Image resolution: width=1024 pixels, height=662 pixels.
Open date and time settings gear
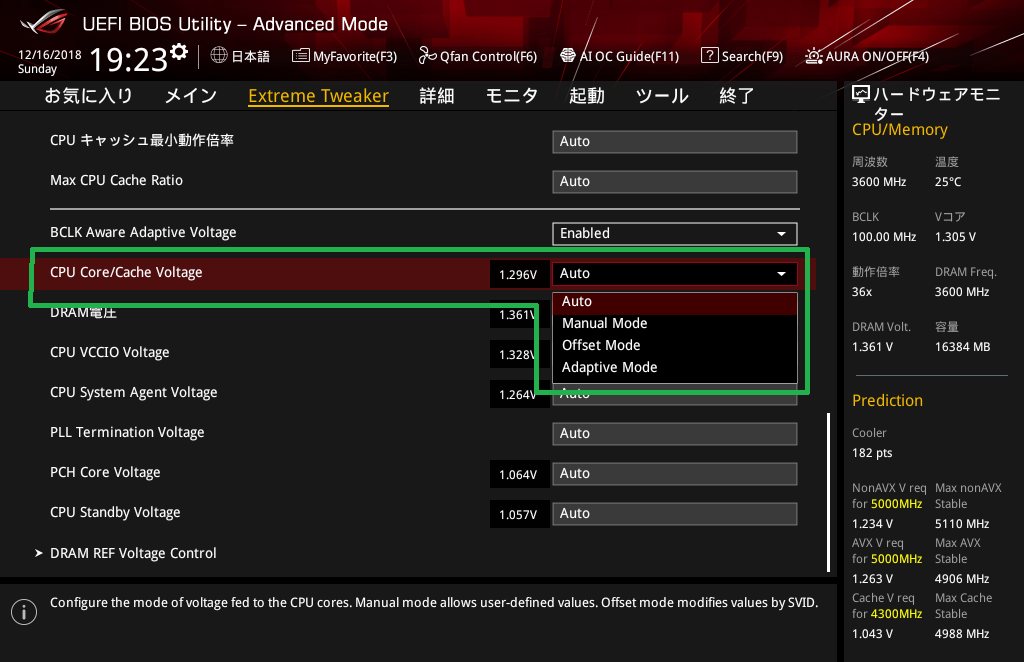(179, 52)
